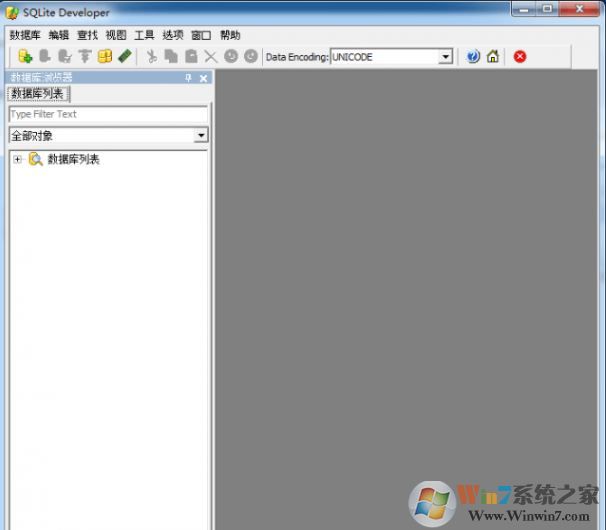Click the second grayed database toolbar icon
The width and height of the screenshot is (606, 530).
(45, 56)
